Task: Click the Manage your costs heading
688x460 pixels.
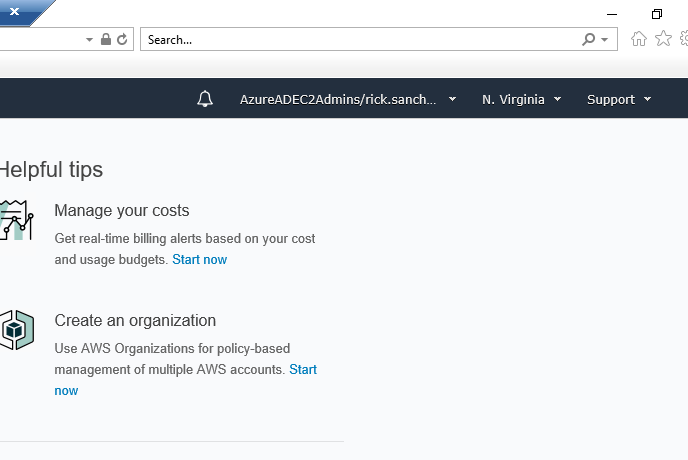Action: (x=122, y=211)
